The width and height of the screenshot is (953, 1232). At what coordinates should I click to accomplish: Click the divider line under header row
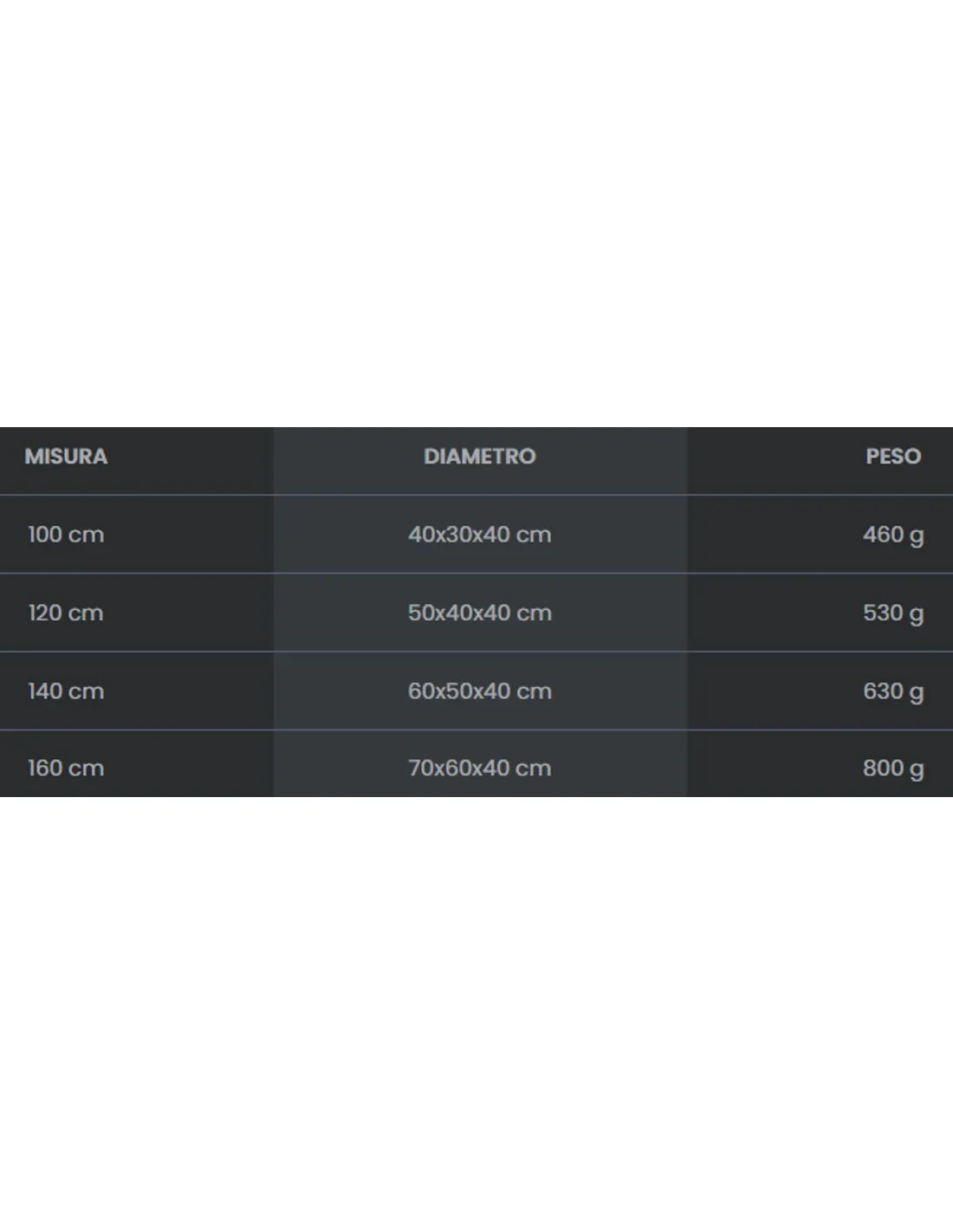pyautogui.click(x=476, y=495)
